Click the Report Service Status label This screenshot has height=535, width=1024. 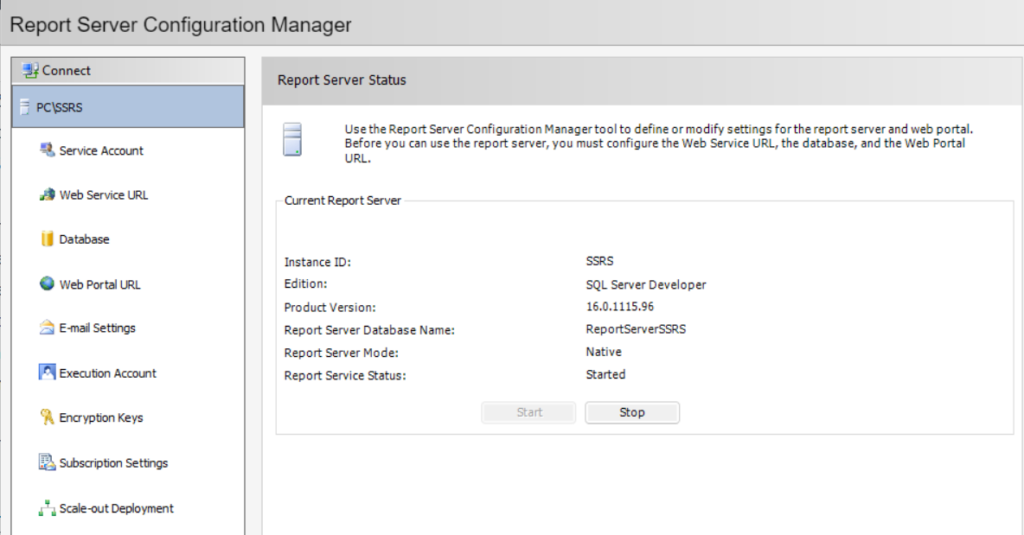pos(345,376)
